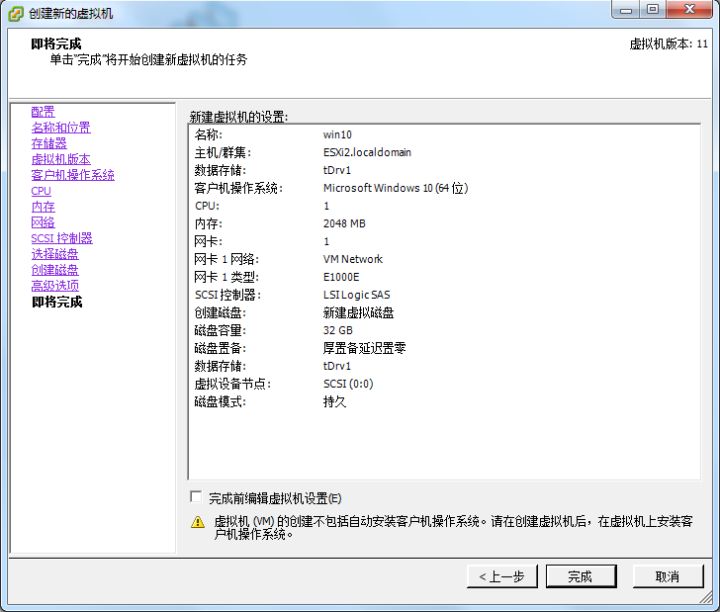Cancel the wizard with 取消

pyautogui.click(x=668, y=576)
